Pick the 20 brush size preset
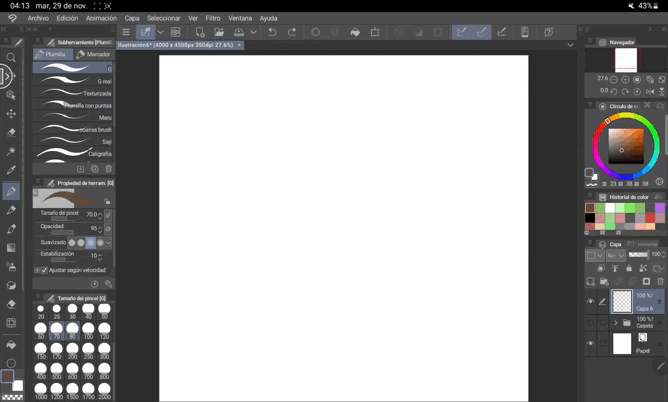The width and height of the screenshot is (668, 402). [40, 311]
